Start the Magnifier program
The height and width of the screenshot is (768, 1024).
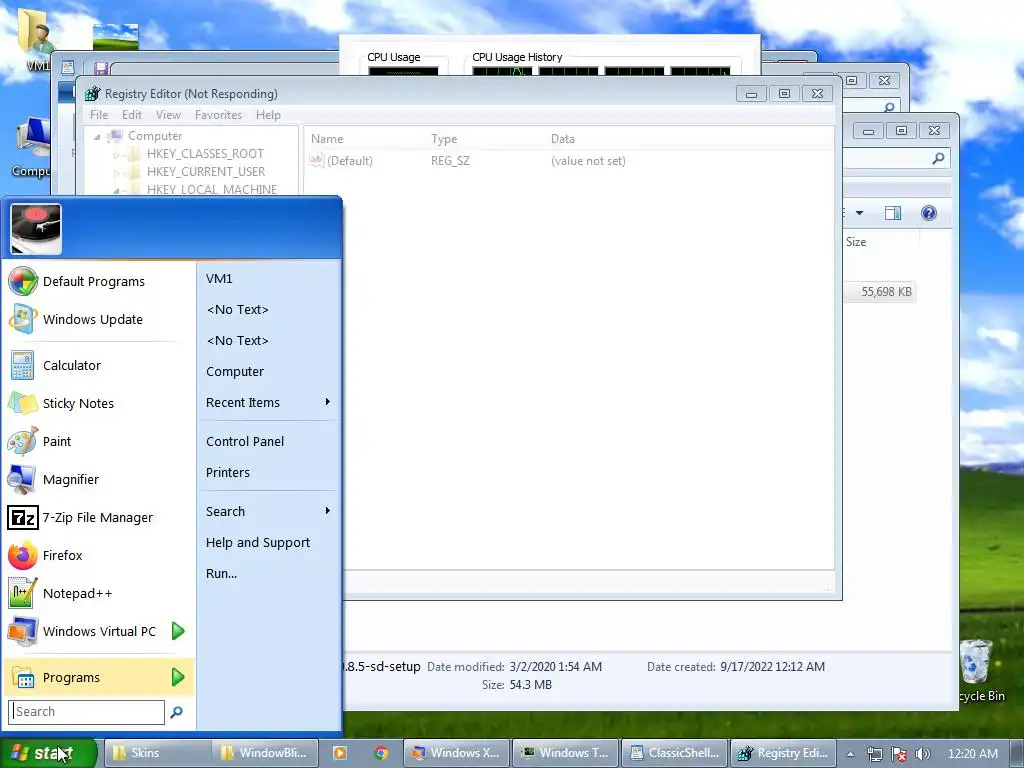click(98, 479)
